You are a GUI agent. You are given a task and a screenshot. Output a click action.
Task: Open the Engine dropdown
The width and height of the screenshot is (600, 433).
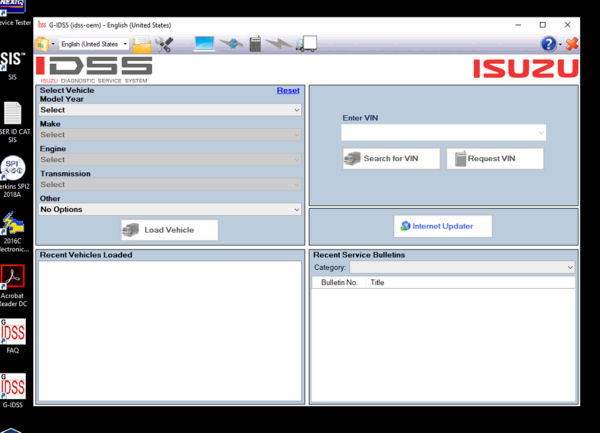[170, 160]
